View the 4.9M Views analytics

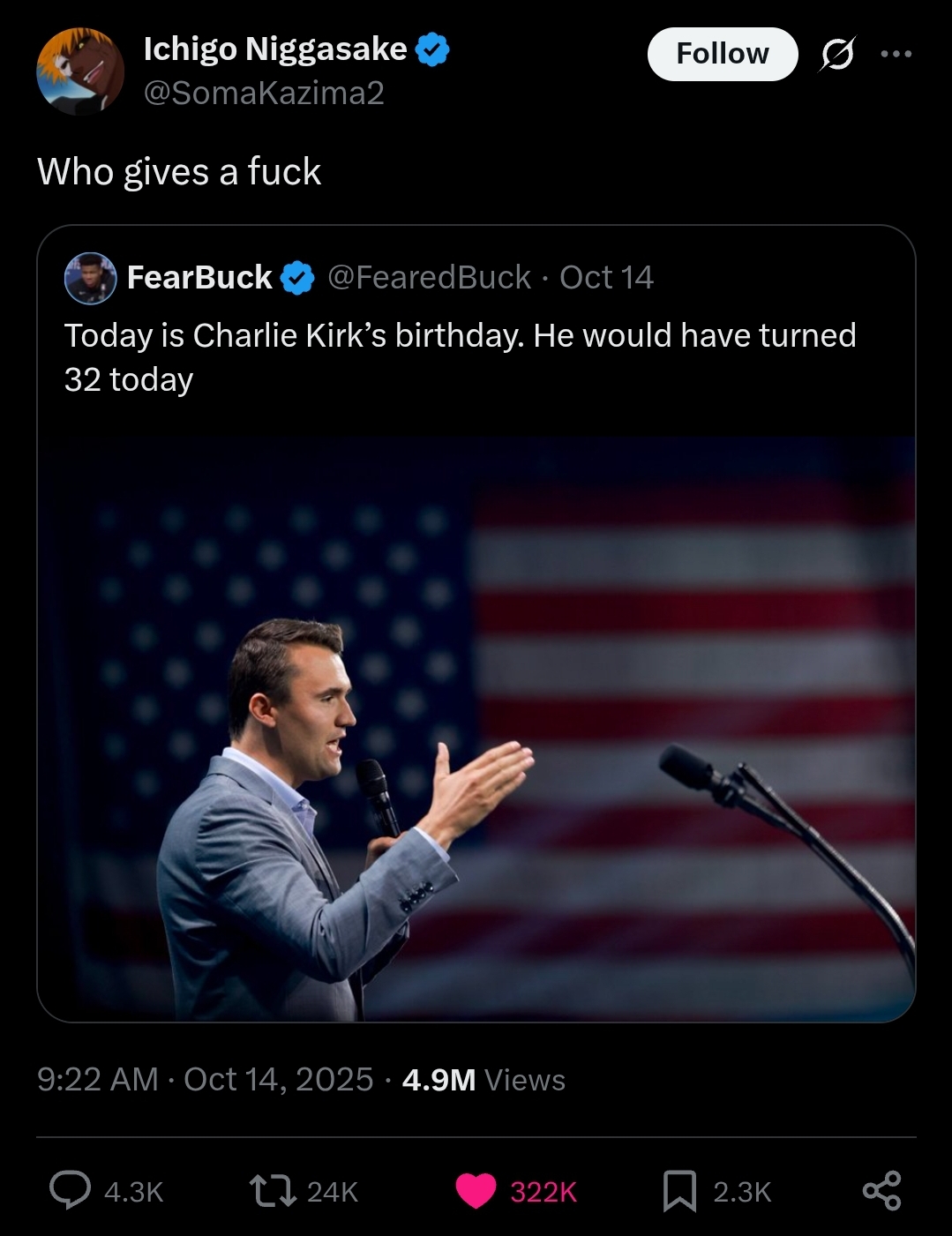pyautogui.click(x=483, y=1080)
